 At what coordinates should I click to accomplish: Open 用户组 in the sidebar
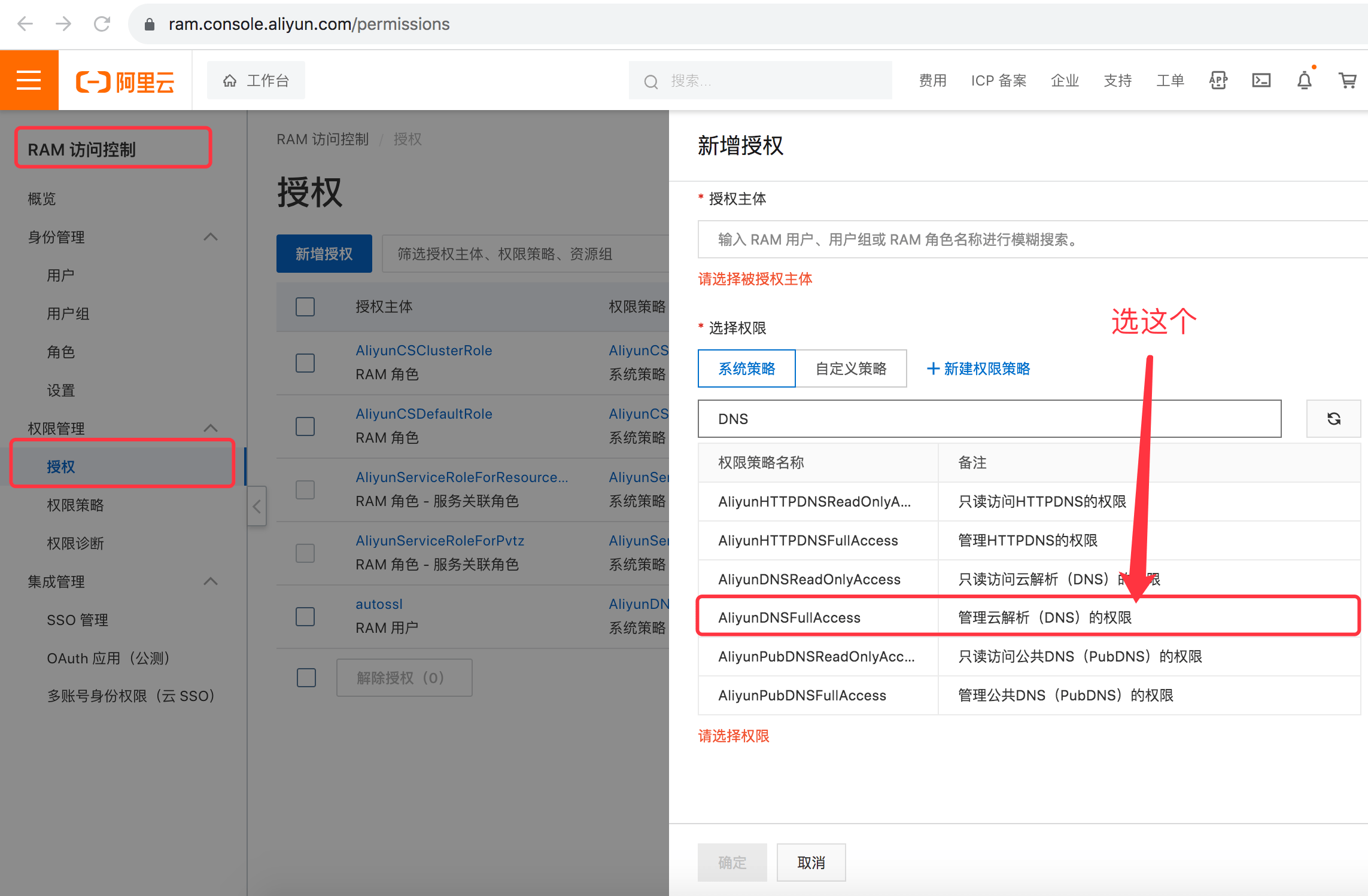[68, 313]
